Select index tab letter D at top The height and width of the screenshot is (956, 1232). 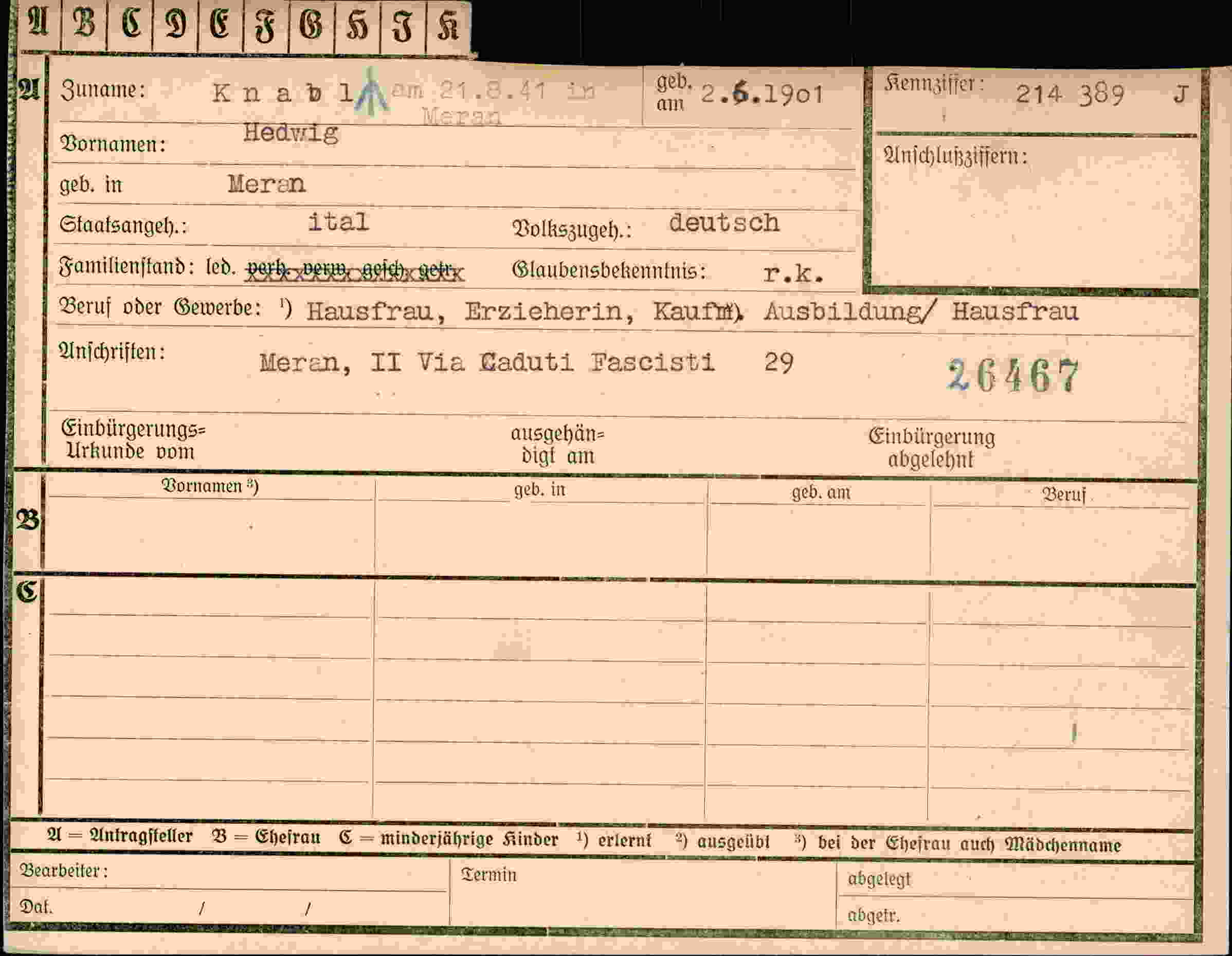pos(175,25)
